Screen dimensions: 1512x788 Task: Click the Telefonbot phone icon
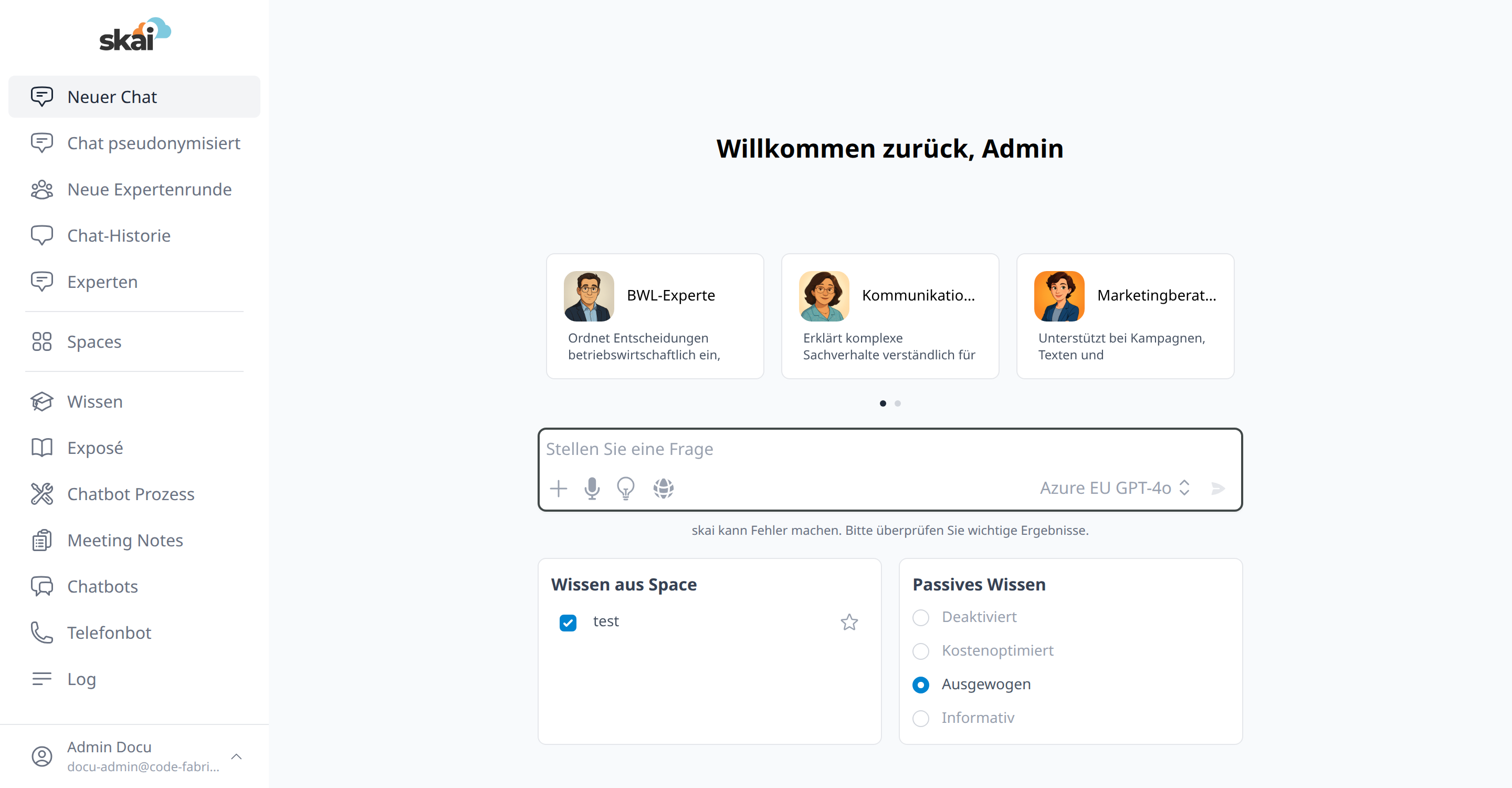(41, 633)
